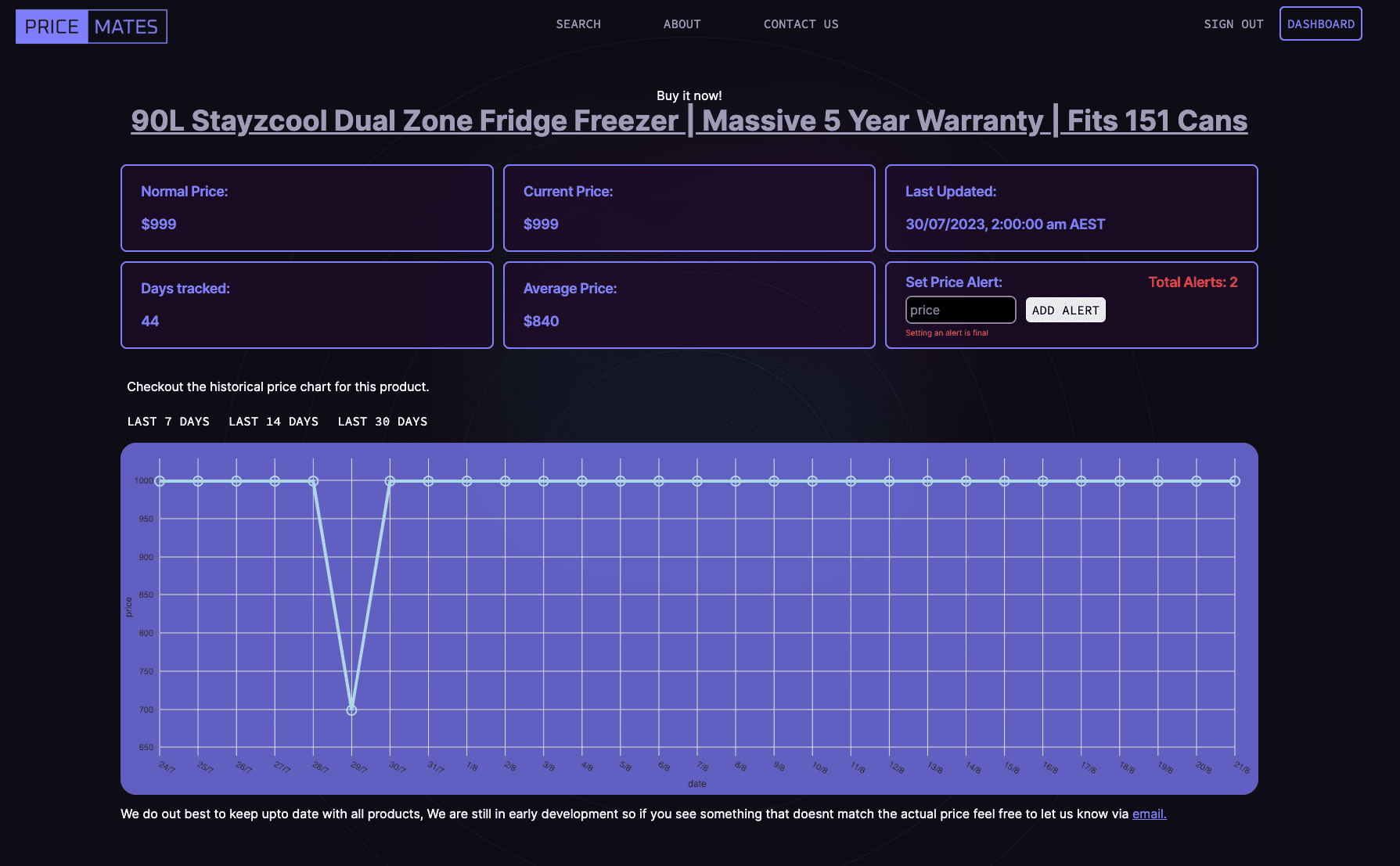The height and width of the screenshot is (866, 1400).
Task: Open the Search page
Action: pos(578,24)
